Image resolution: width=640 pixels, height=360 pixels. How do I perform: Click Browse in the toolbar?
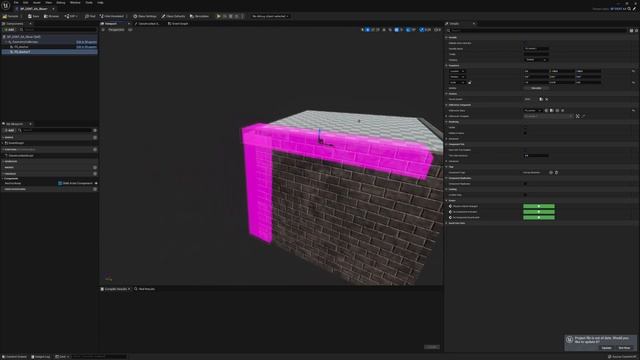tap(51, 16)
